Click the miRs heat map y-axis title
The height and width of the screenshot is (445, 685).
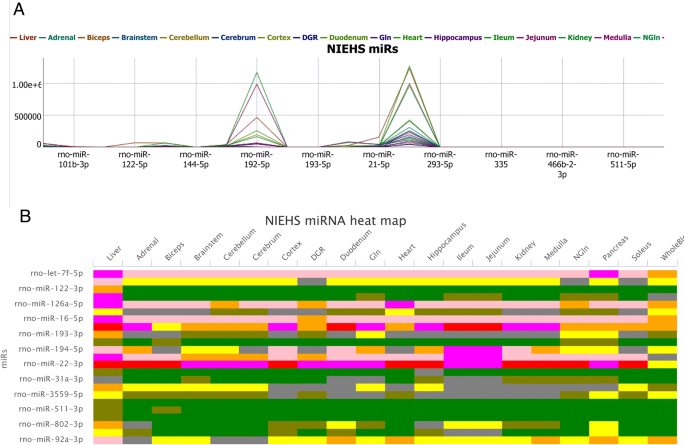tap(5, 358)
